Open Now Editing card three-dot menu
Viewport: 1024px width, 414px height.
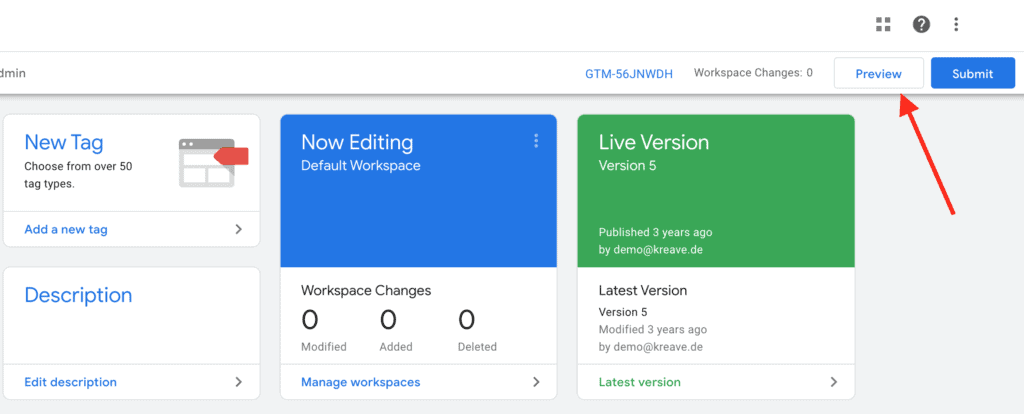click(536, 141)
